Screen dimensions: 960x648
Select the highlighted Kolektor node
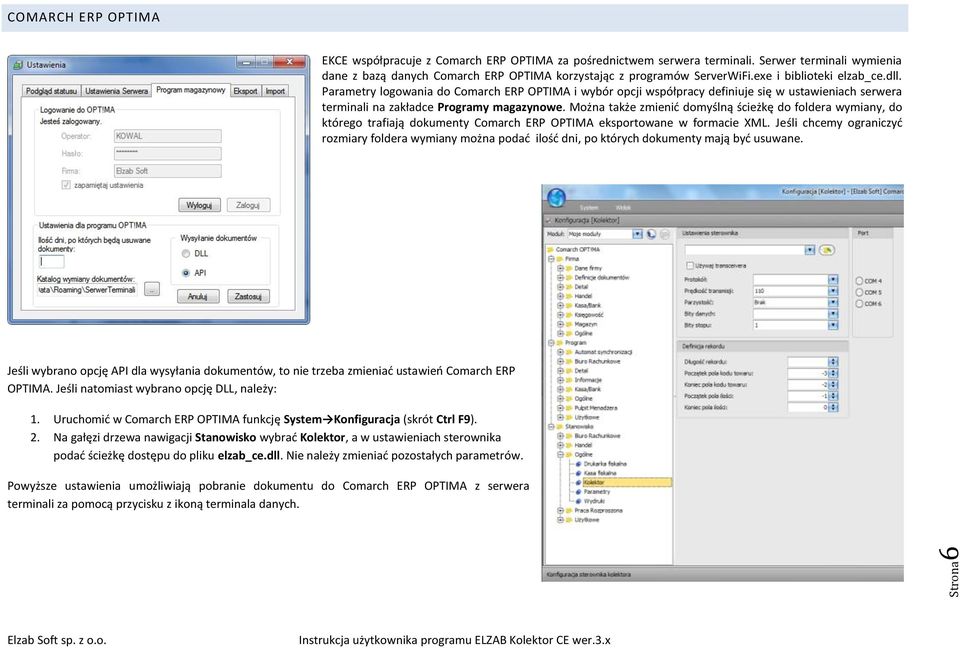[626, 483]
